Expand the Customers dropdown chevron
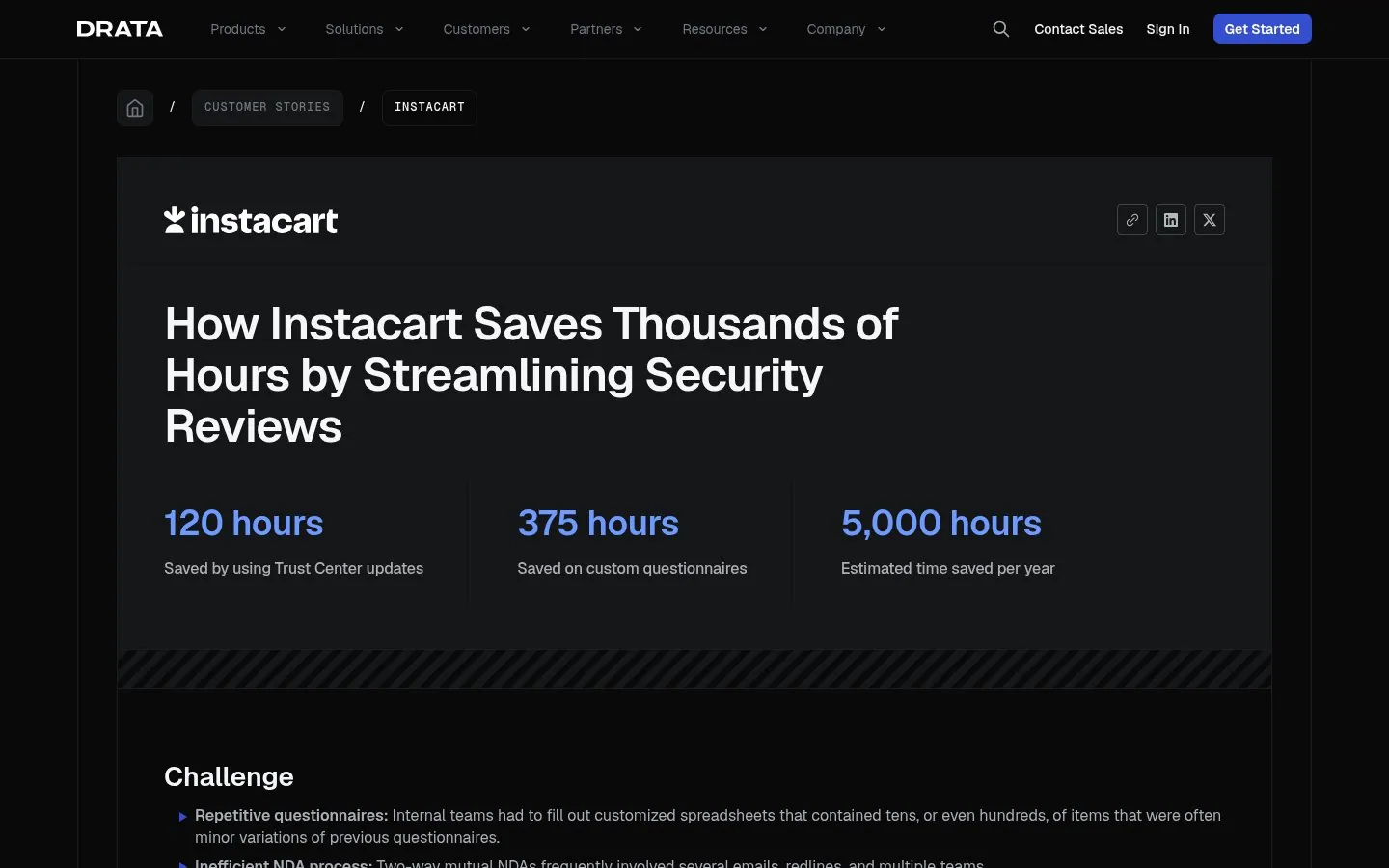 (526, 29)
